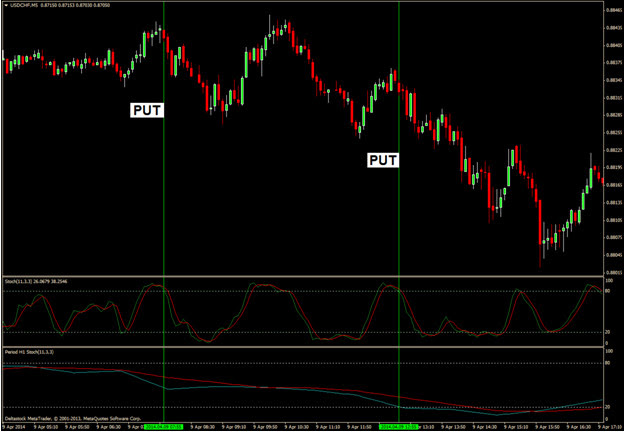
Task: Click the 0.88015 price axis label
Action: click(x=614, y=273)
